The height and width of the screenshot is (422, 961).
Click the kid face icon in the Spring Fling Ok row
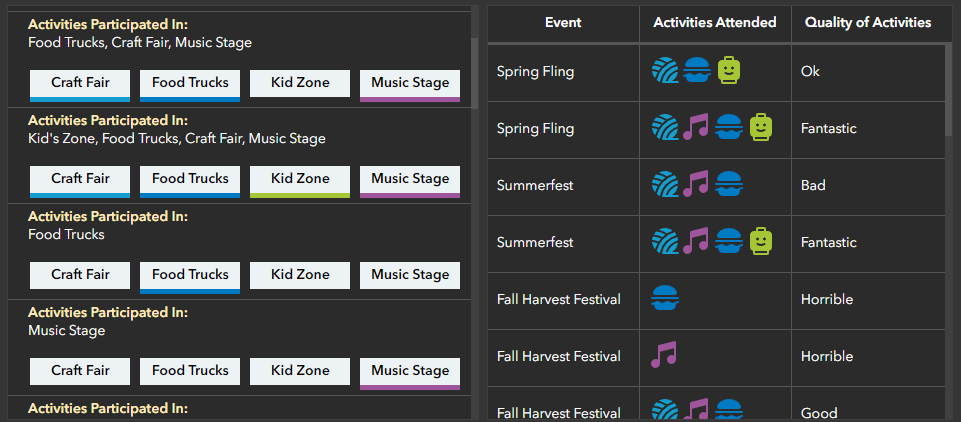coord(729,71)
